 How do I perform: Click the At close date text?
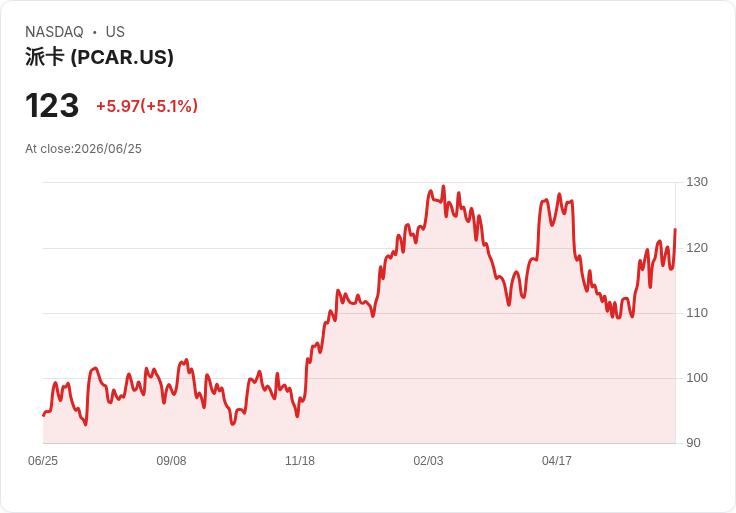83,149
